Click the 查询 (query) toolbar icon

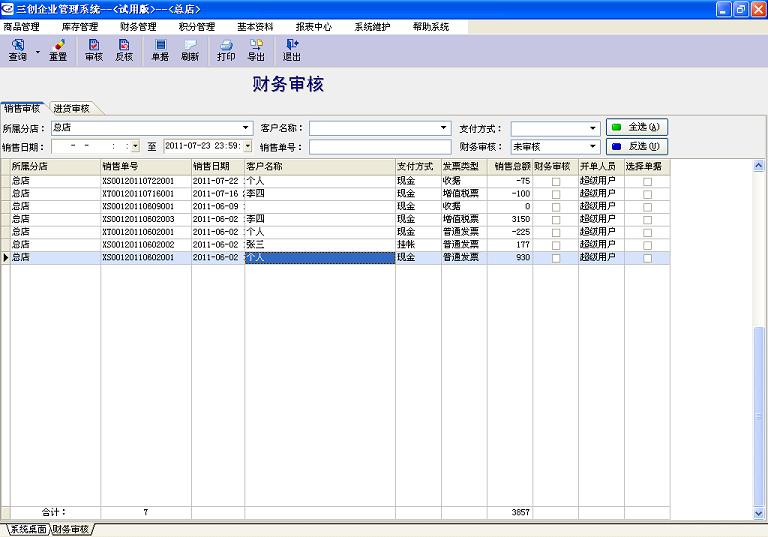(18, 50)
